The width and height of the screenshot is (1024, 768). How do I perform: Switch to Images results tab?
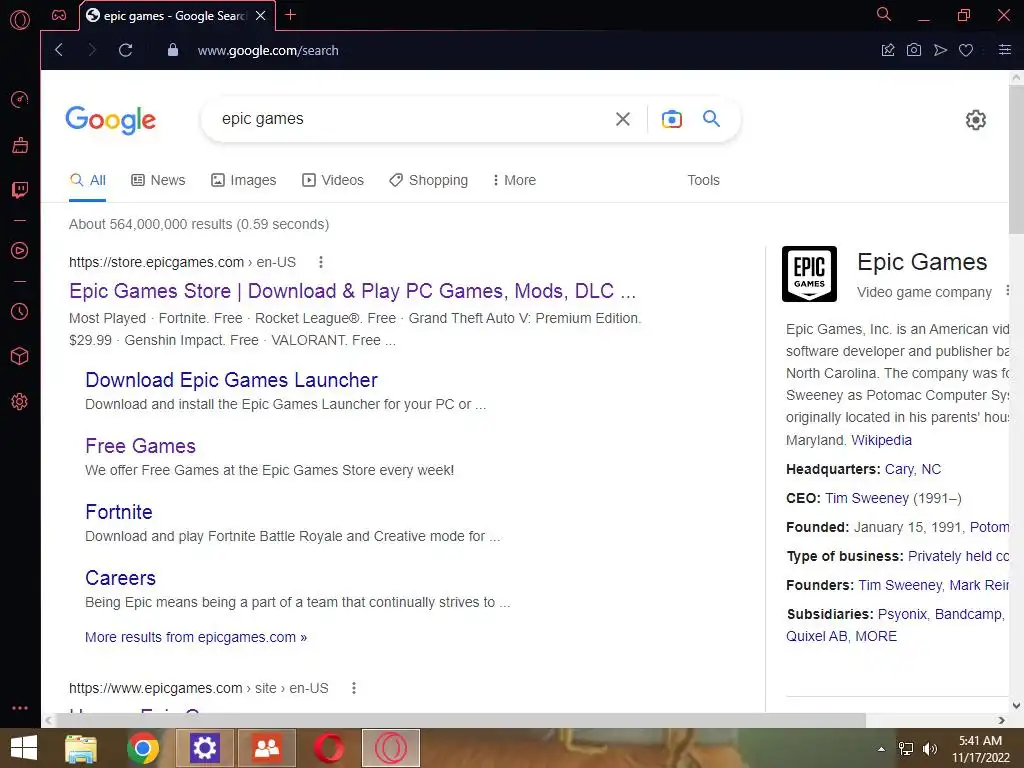tap(244, 180)
